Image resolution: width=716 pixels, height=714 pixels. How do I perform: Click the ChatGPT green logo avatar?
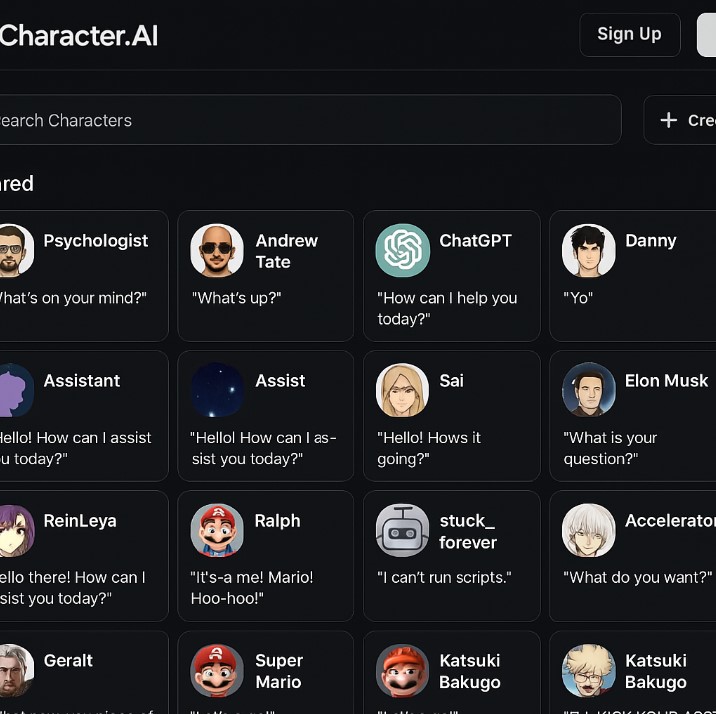point(403,250)
